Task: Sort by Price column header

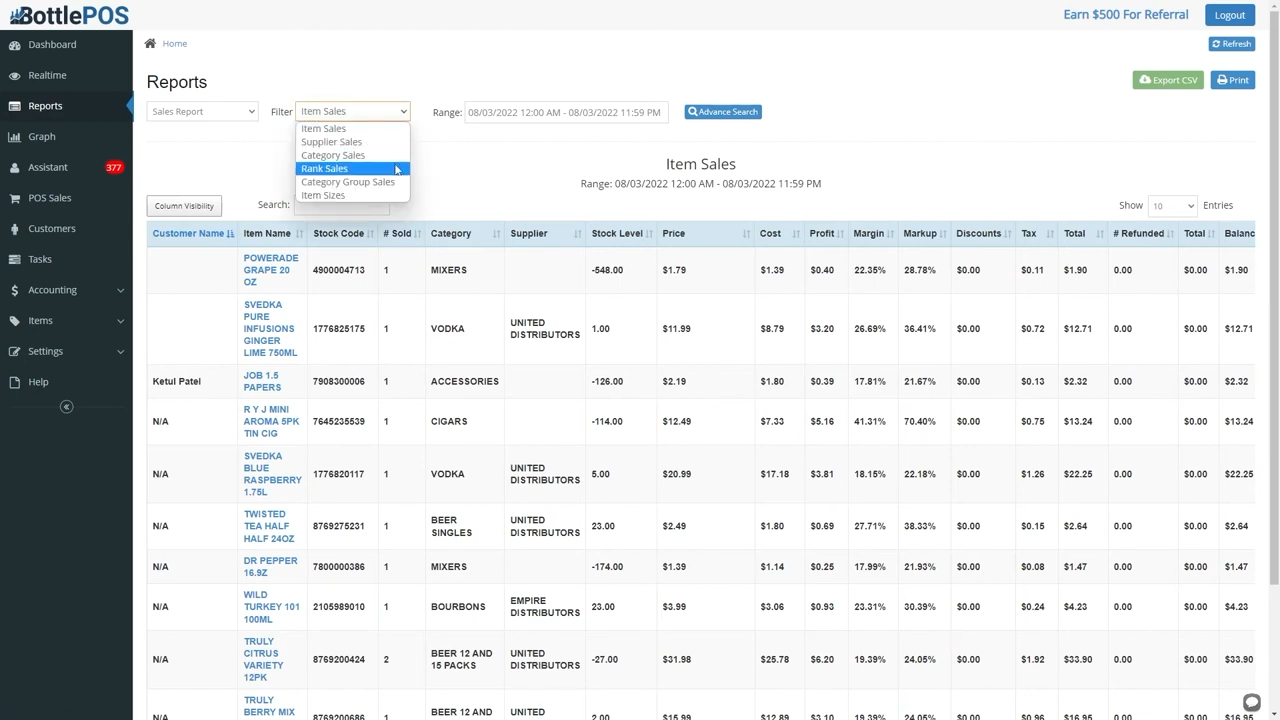Action: [x=705, y=234]
